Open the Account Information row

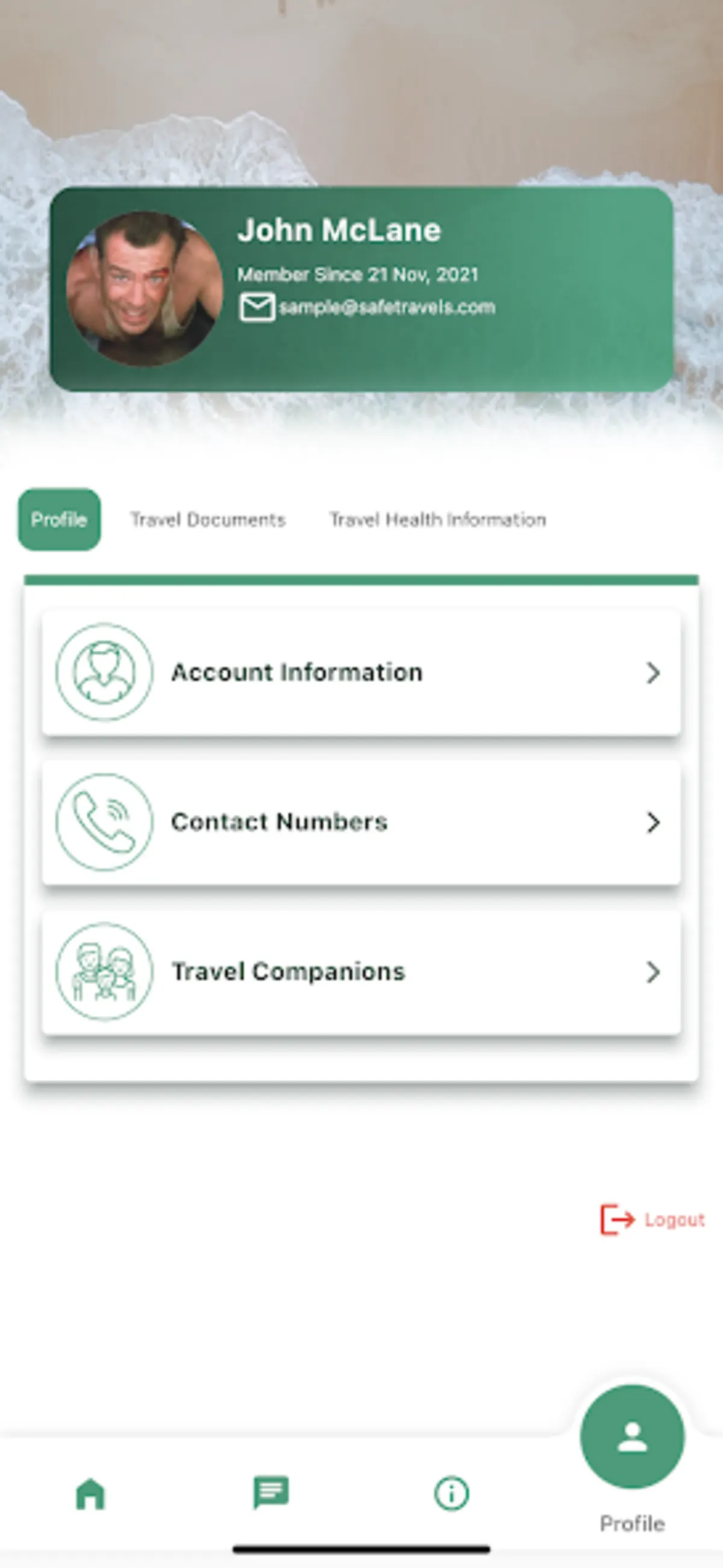tap(361, 673)
